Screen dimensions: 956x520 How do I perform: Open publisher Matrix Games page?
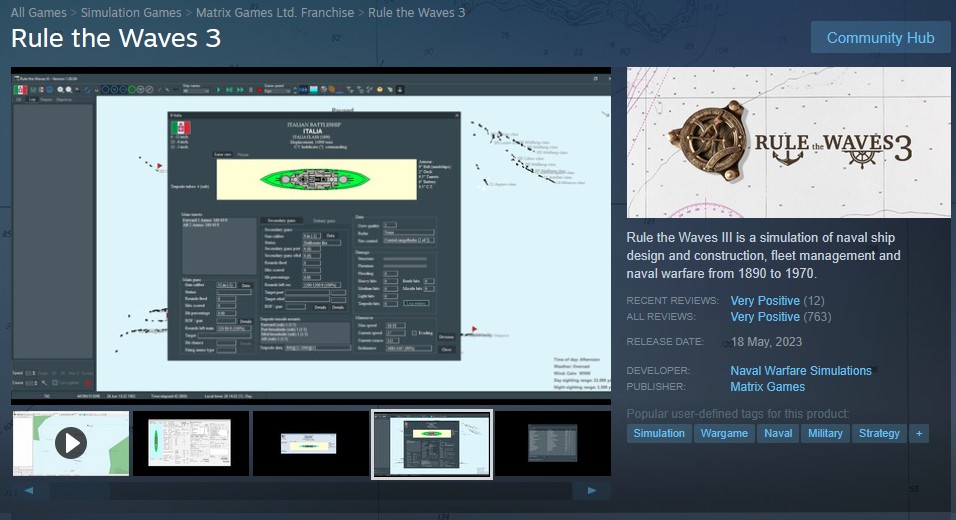pos(767,386)
